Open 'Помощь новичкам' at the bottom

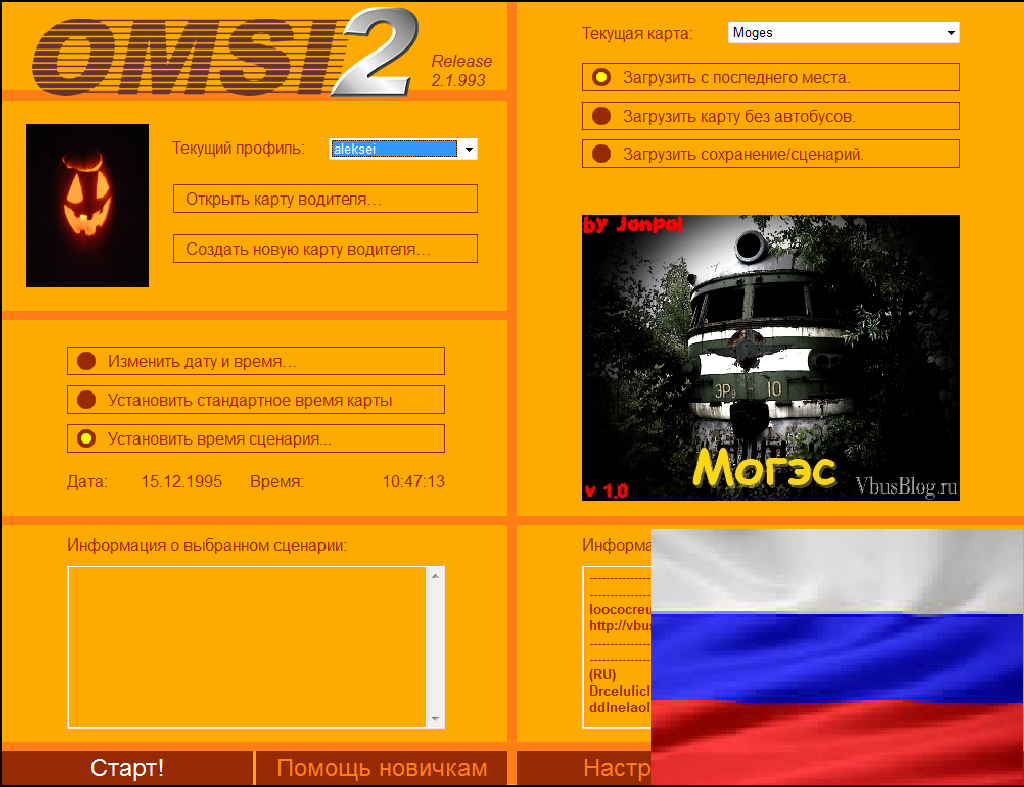pyautogui.click(x=381, y=768)
